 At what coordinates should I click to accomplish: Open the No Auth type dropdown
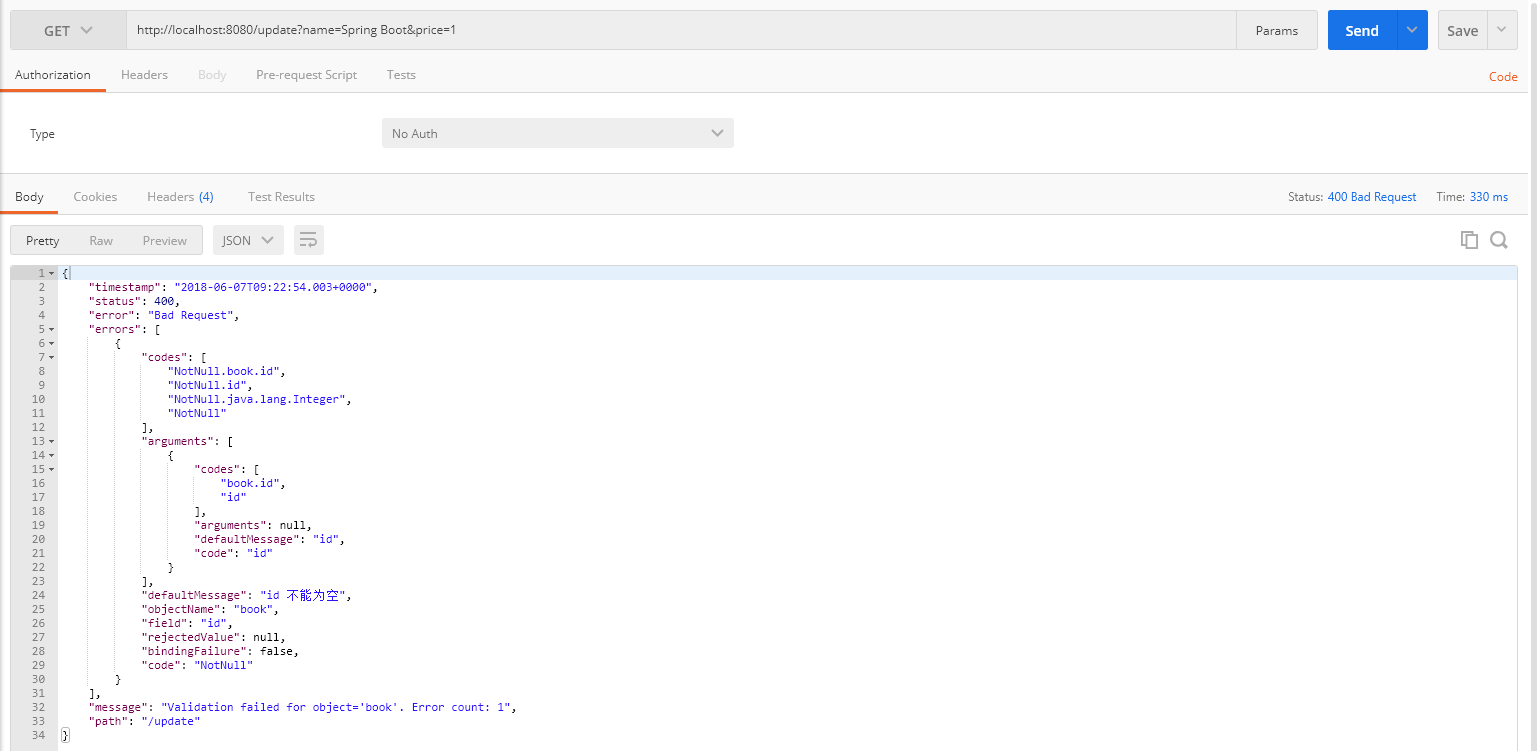pos(557,133)
